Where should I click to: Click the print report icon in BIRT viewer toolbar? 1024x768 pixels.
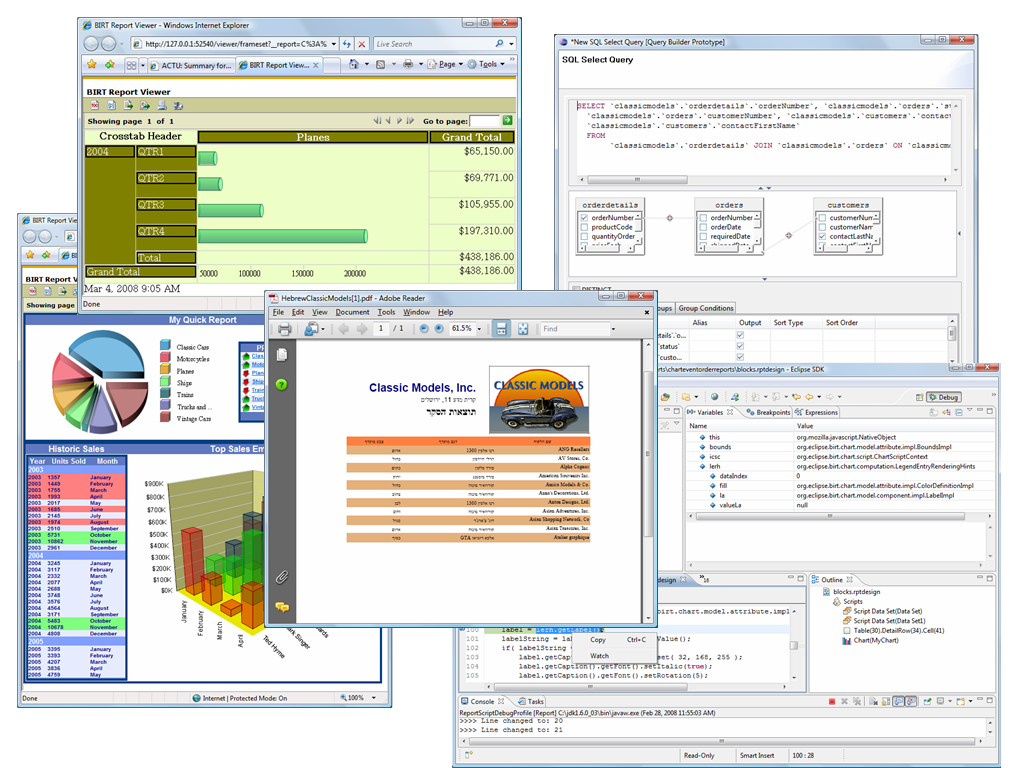[162, 105]
